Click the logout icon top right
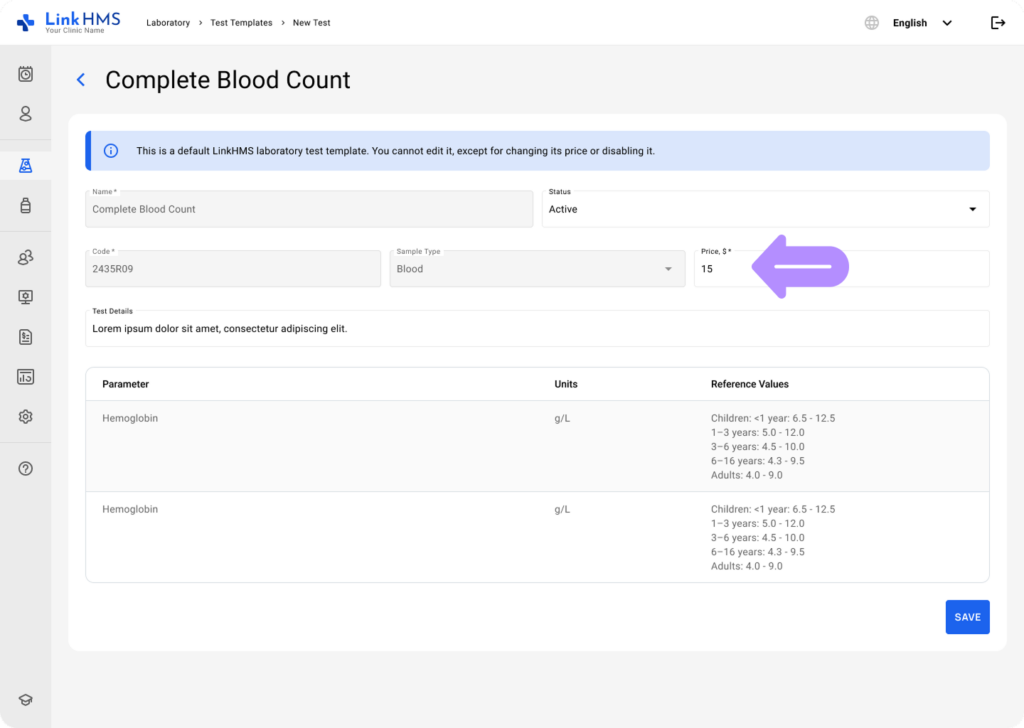1024x728 pixels. click(997, 22)
